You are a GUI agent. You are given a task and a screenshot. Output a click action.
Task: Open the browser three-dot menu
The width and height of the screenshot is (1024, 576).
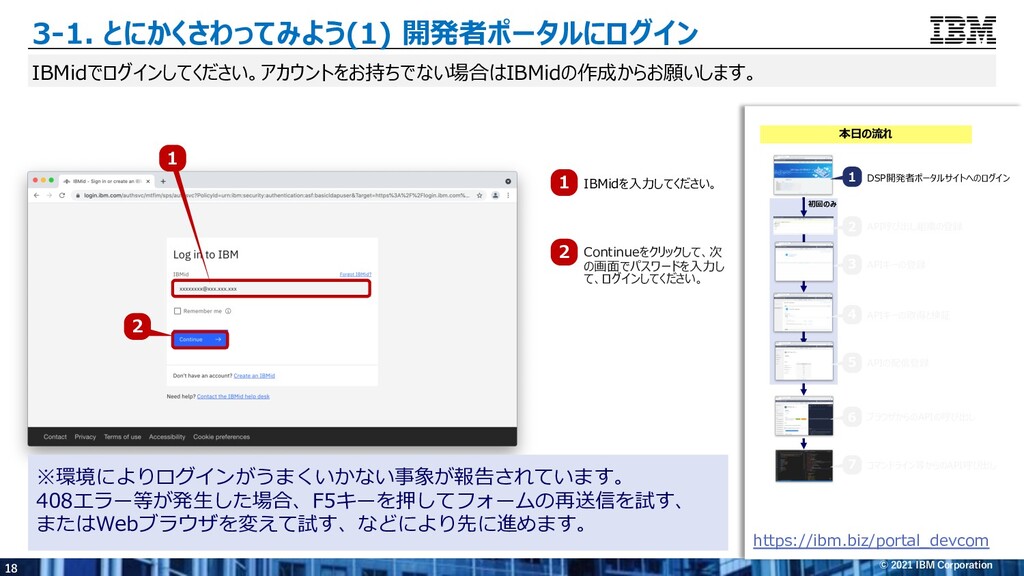pos(508,195)
